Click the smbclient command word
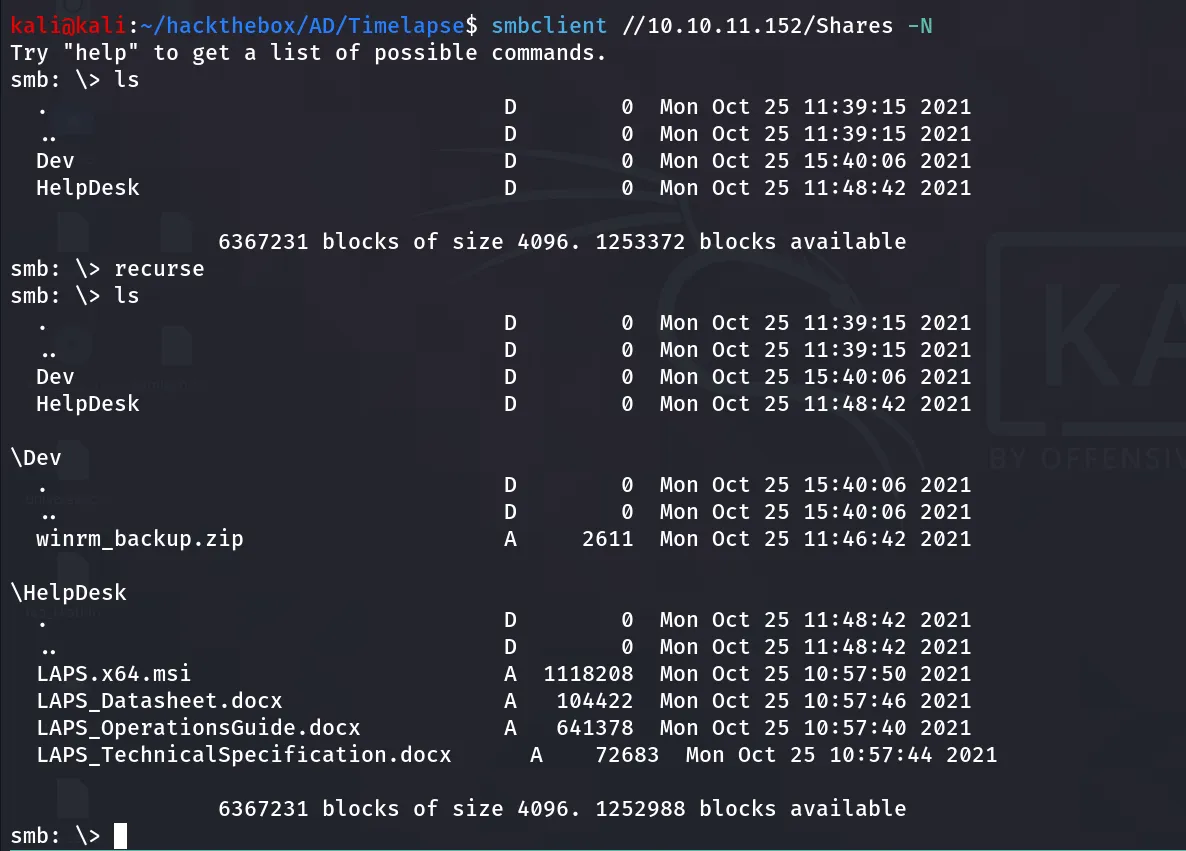Image resolution: width=1186 pixels, height=851 pixels. (549, 26)
